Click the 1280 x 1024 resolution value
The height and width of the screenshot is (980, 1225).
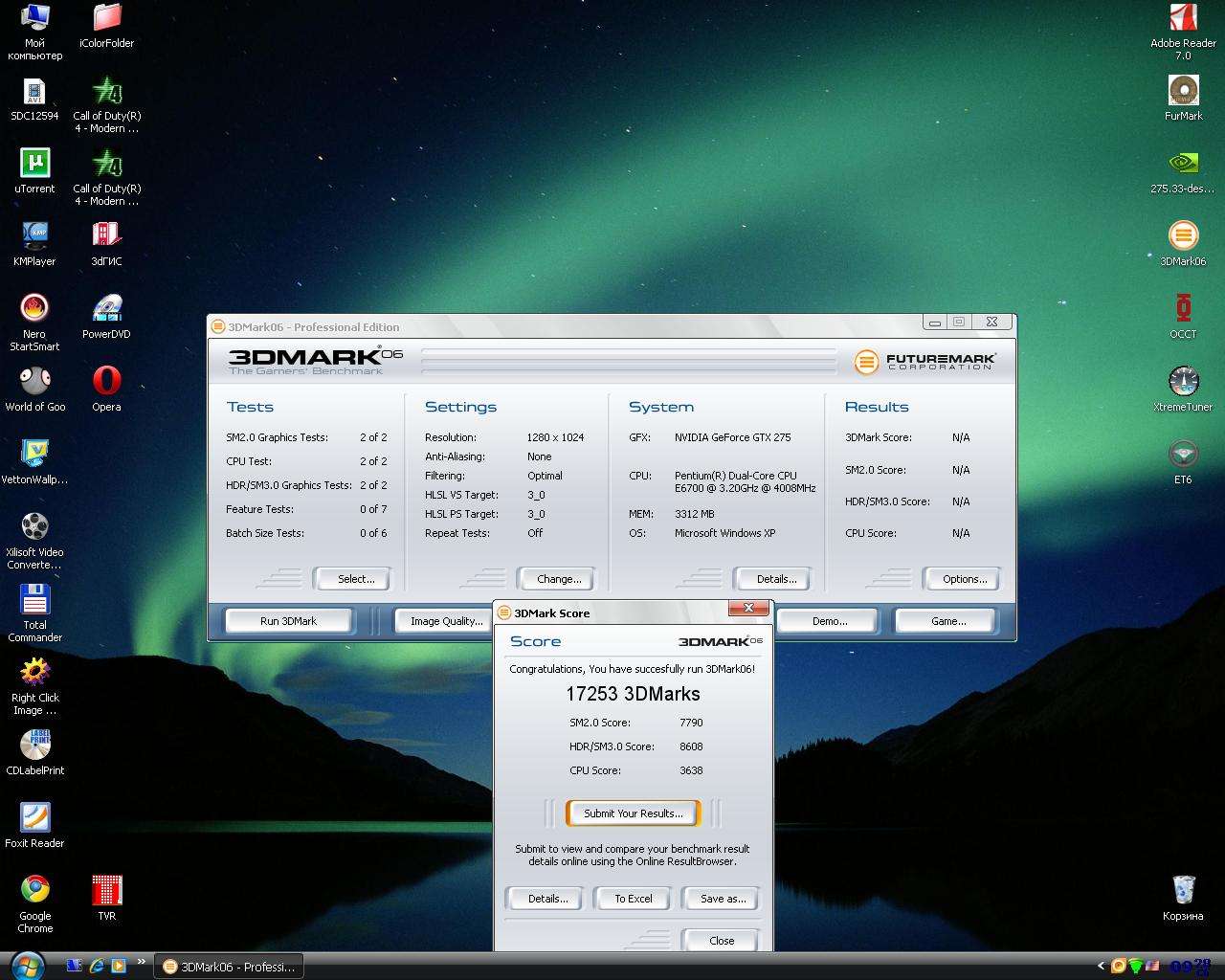(x=555, y=437)
